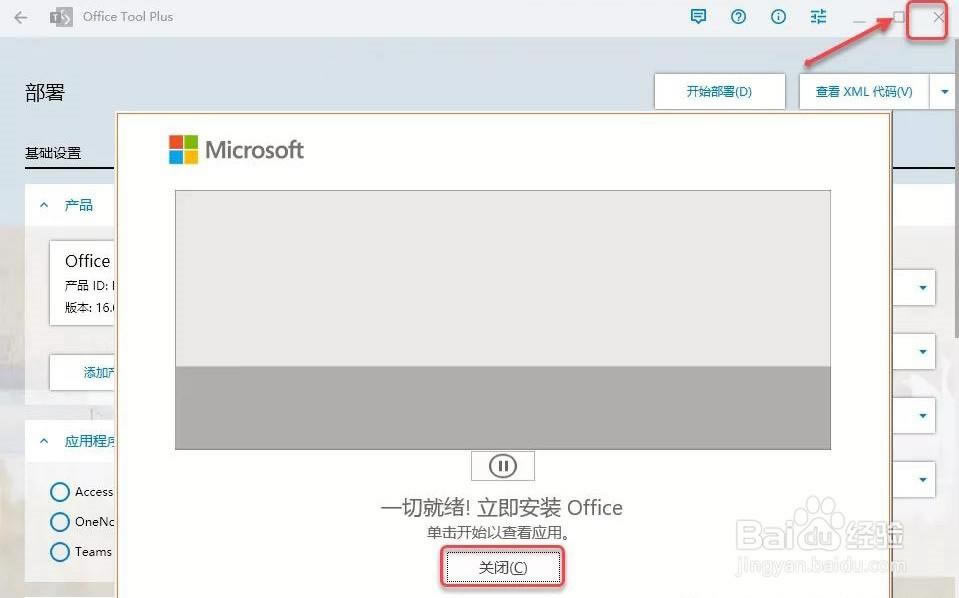
Task: Click the 产品 ID line in the Office card
Action: [90, 286]
